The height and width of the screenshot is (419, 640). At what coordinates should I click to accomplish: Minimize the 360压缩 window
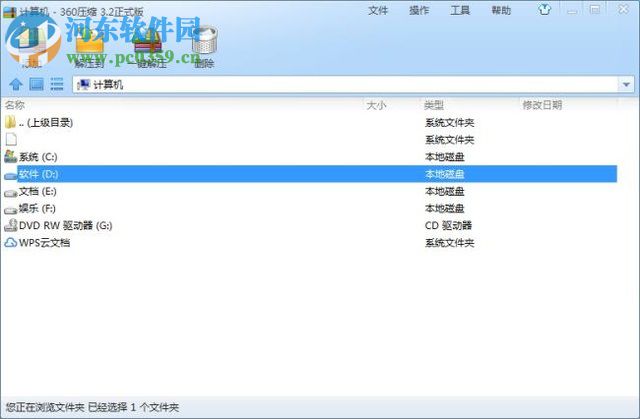pos(572,10)
